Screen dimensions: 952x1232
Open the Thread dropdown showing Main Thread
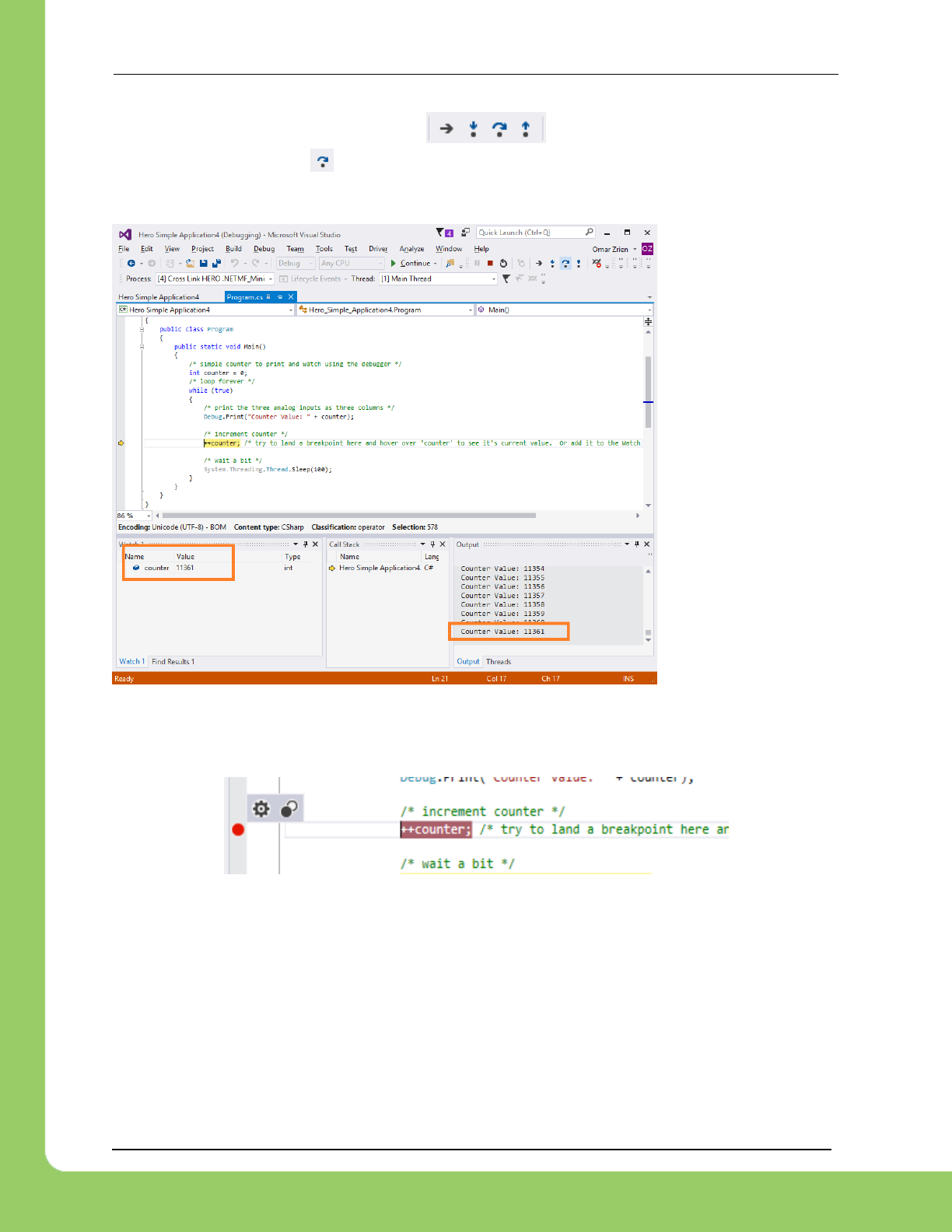[x=438, y=278]
